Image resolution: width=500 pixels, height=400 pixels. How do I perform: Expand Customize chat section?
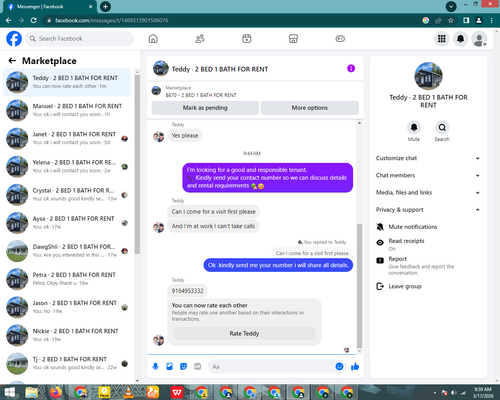[x=428, y=158]
